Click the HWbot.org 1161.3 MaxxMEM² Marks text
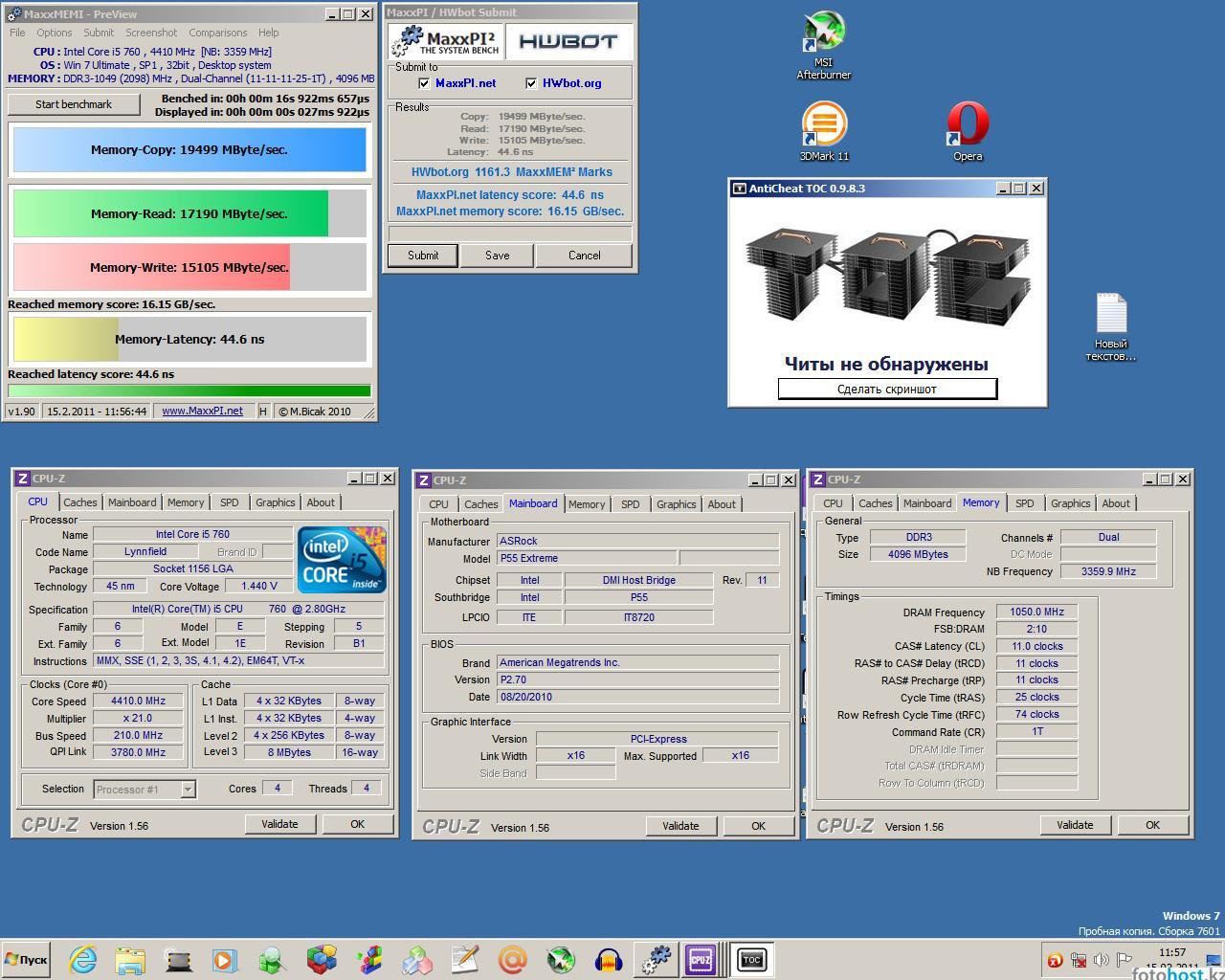This screenshot has height=980, width=1225. coord(511,172)
